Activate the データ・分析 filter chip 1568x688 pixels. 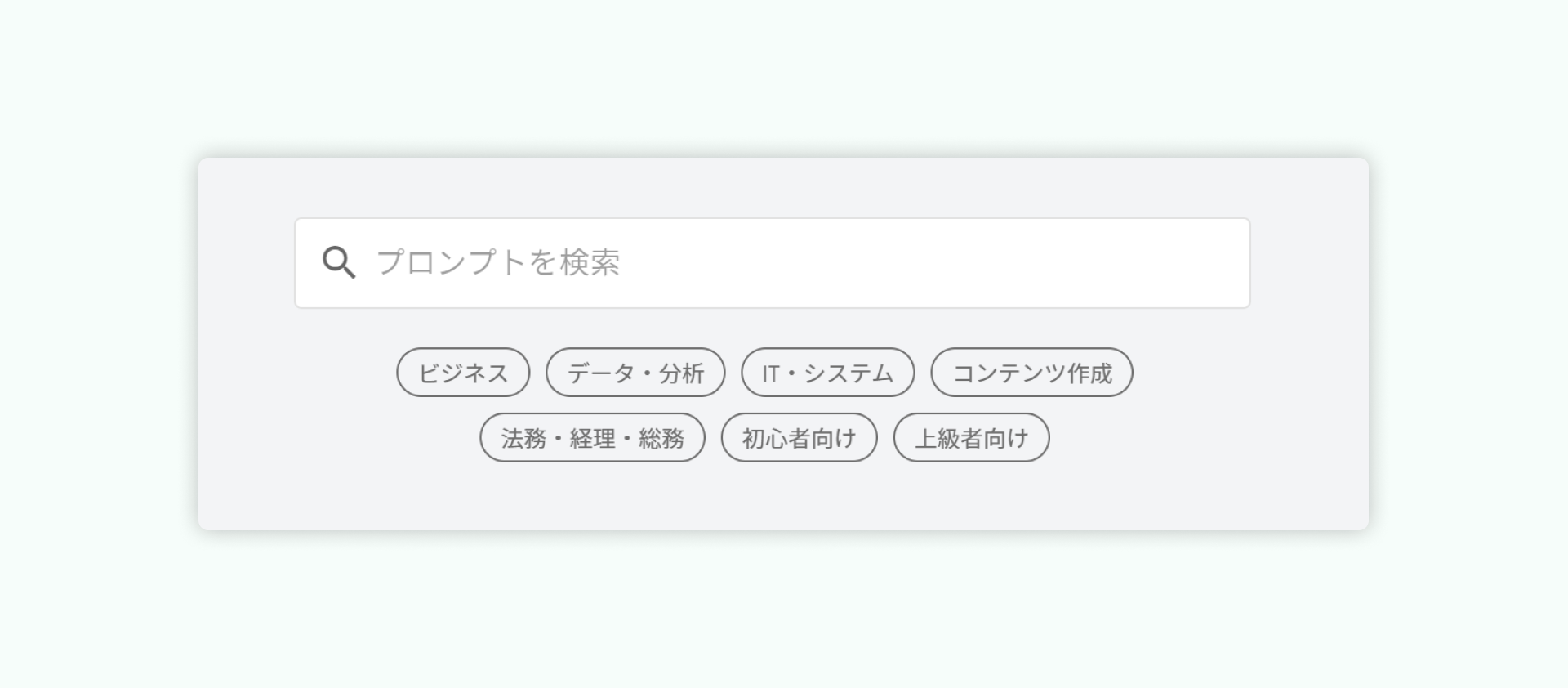[636, 372]
